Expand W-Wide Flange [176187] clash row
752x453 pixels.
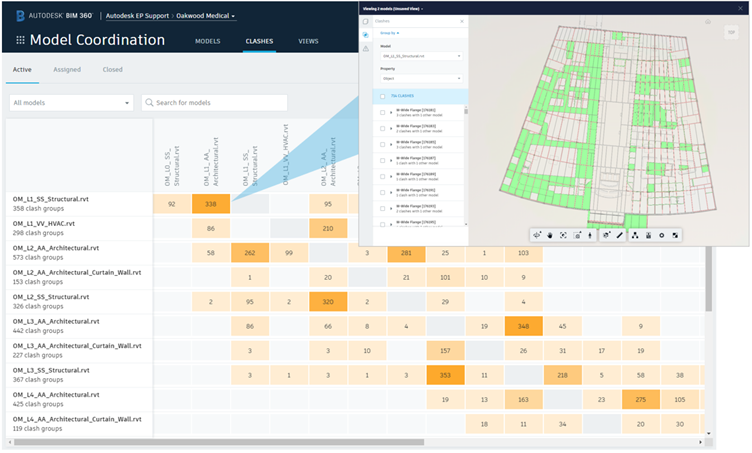[x=391, y=161]
